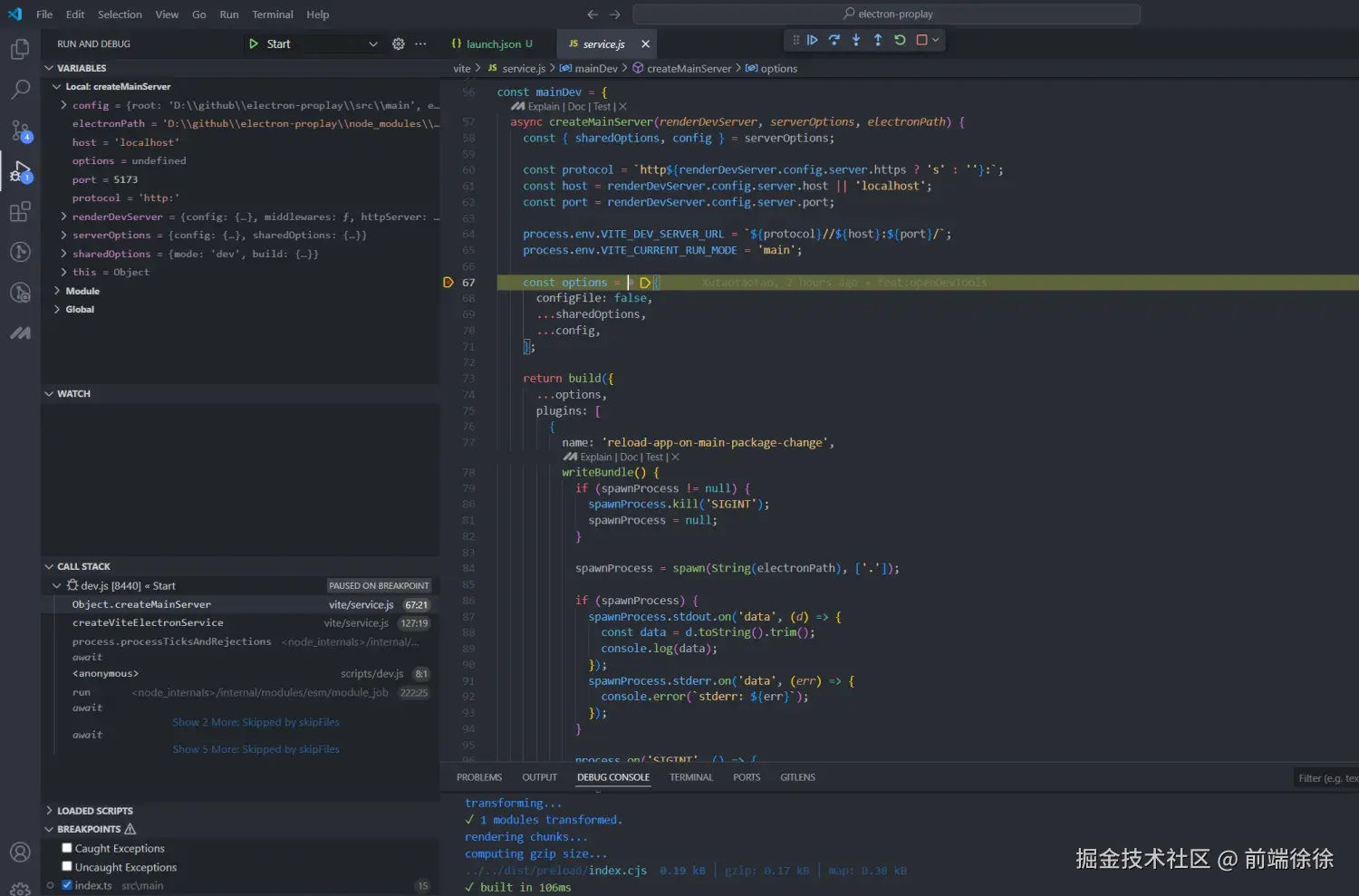Viewport: 1359px width, 896px height.
Task: Open the Search view in activity bar
Action: click(20, 90)
